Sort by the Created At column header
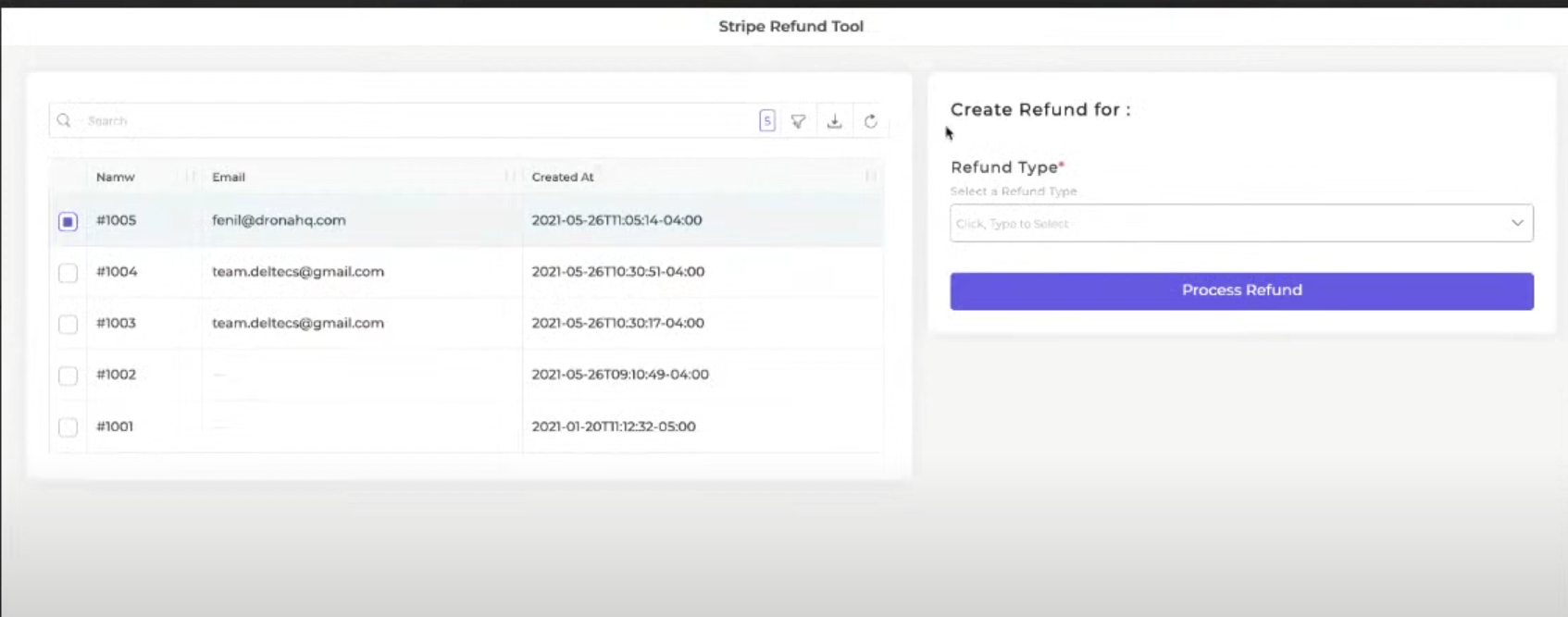 [563, 177]
